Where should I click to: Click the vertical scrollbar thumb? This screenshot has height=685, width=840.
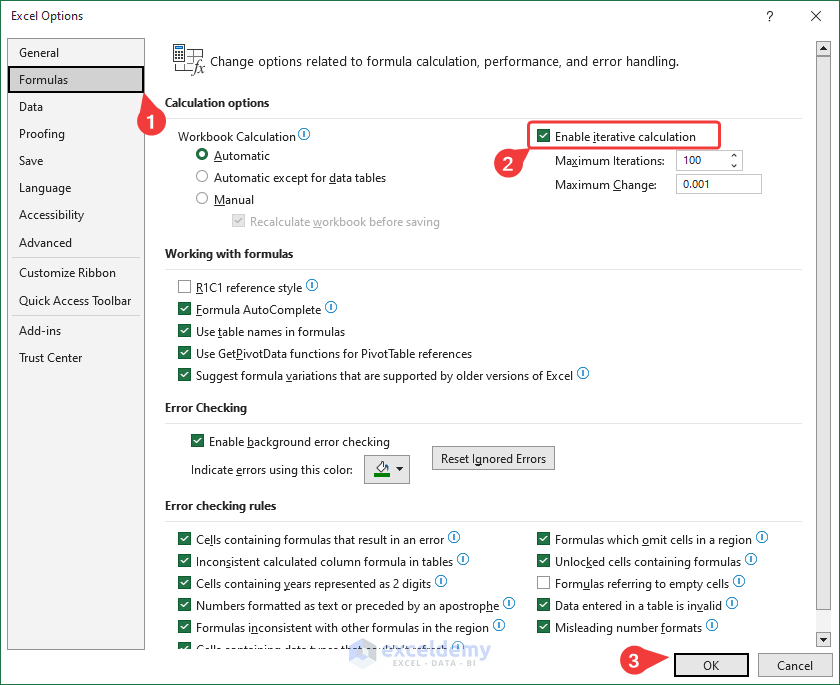823,332
